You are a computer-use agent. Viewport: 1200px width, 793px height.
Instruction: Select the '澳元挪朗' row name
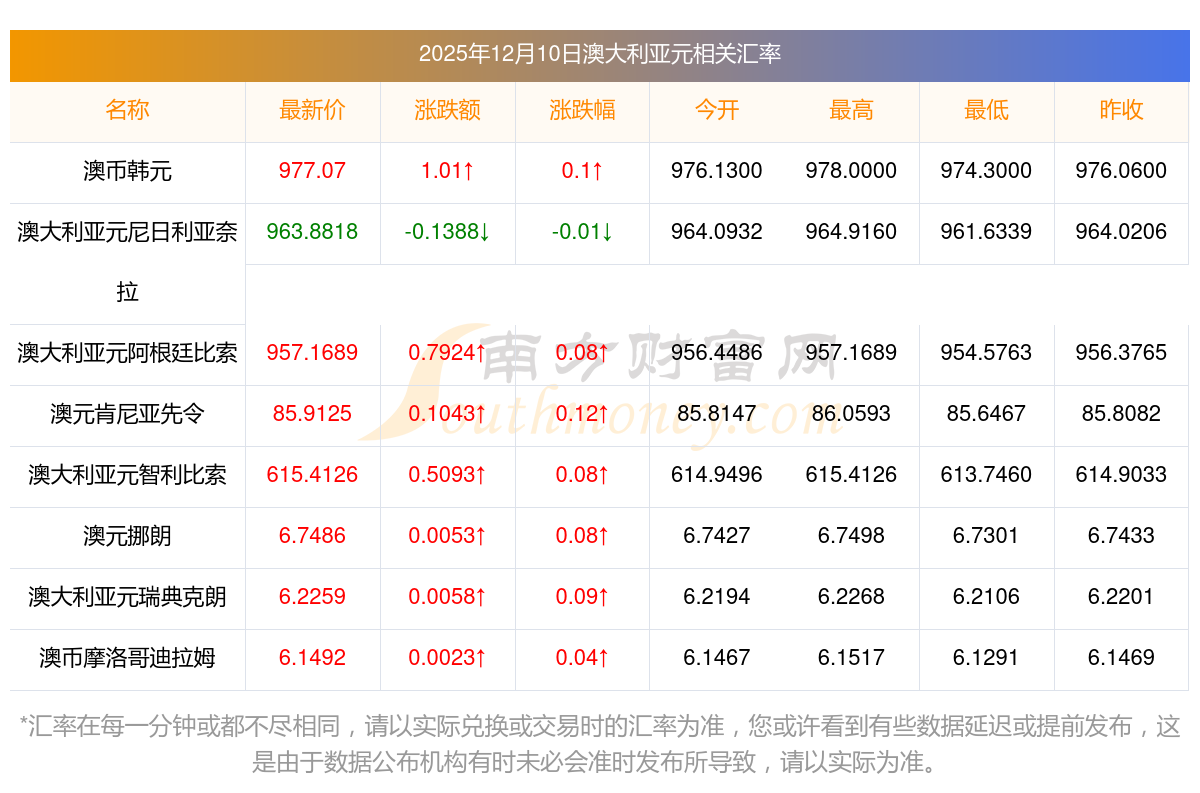[127, 536]
